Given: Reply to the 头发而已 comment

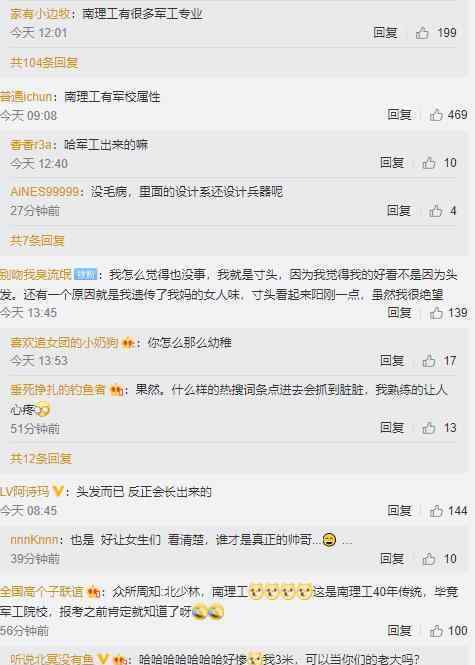Looking at the screenshot, I should (399, 511).
